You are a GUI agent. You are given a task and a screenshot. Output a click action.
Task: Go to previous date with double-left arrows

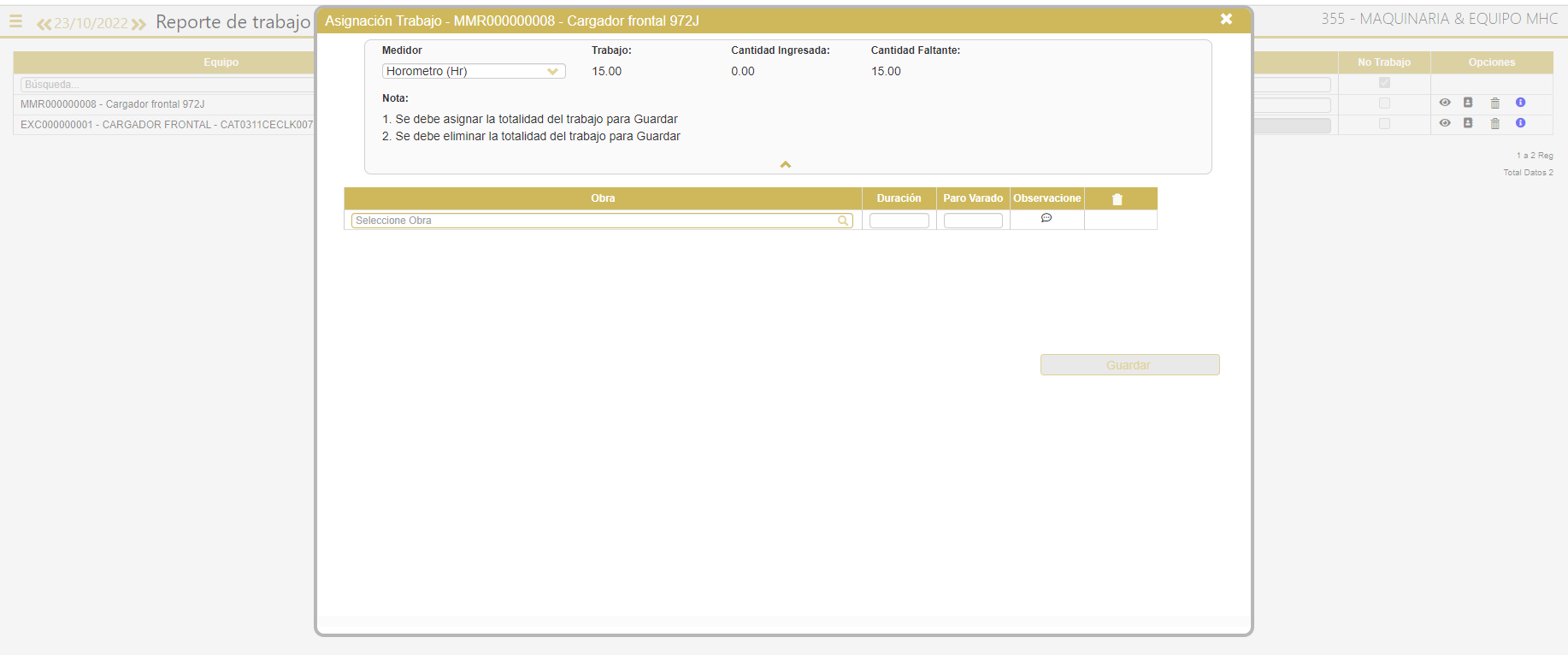click(44, 24)
